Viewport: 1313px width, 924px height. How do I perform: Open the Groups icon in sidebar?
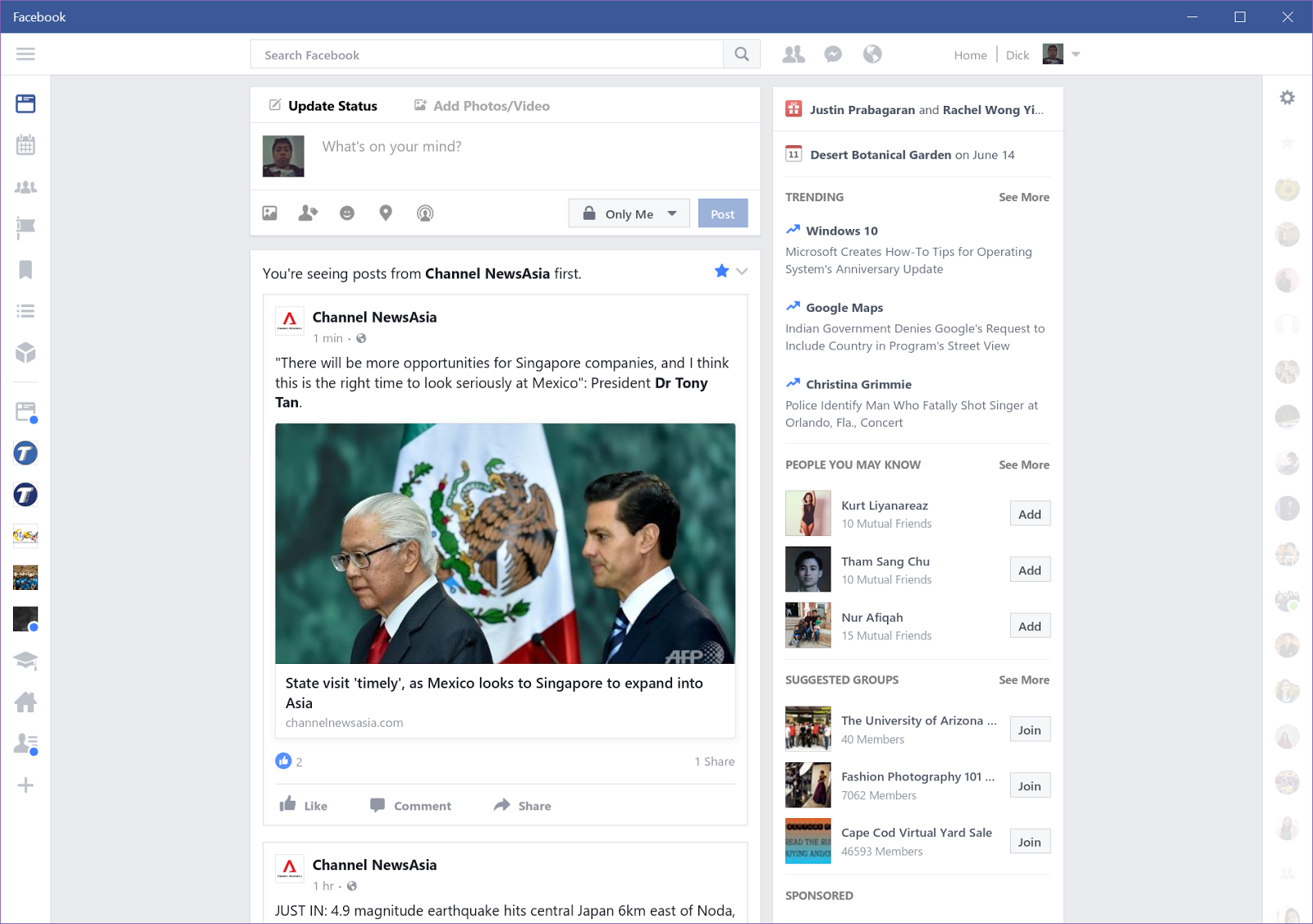pos(25,187)
